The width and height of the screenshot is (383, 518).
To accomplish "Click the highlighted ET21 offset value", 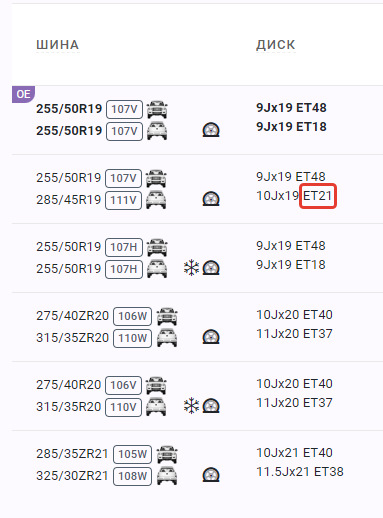I will tap(318, 196).
